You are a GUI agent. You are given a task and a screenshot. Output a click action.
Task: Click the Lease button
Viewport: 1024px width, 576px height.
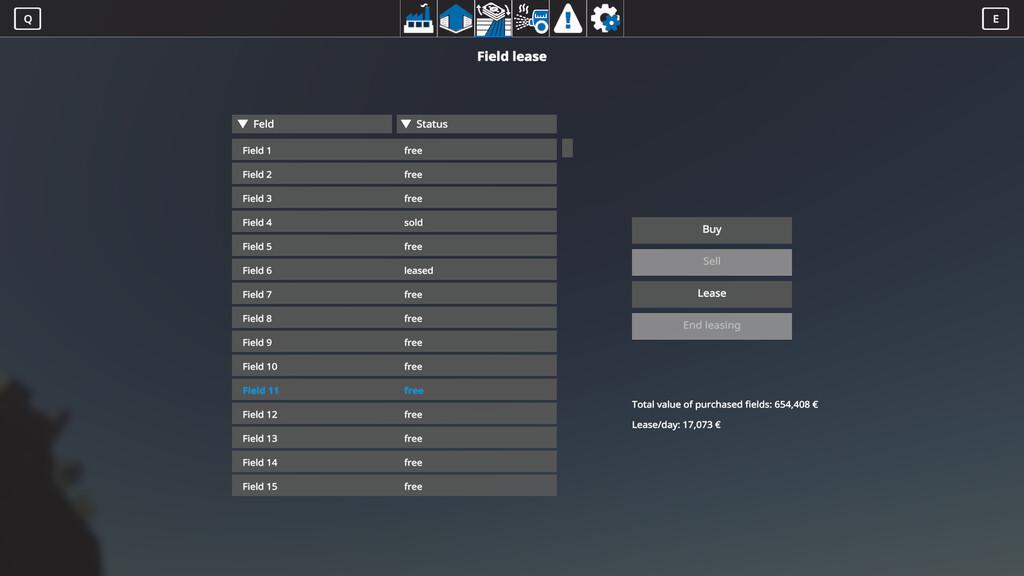coord(711,294)
